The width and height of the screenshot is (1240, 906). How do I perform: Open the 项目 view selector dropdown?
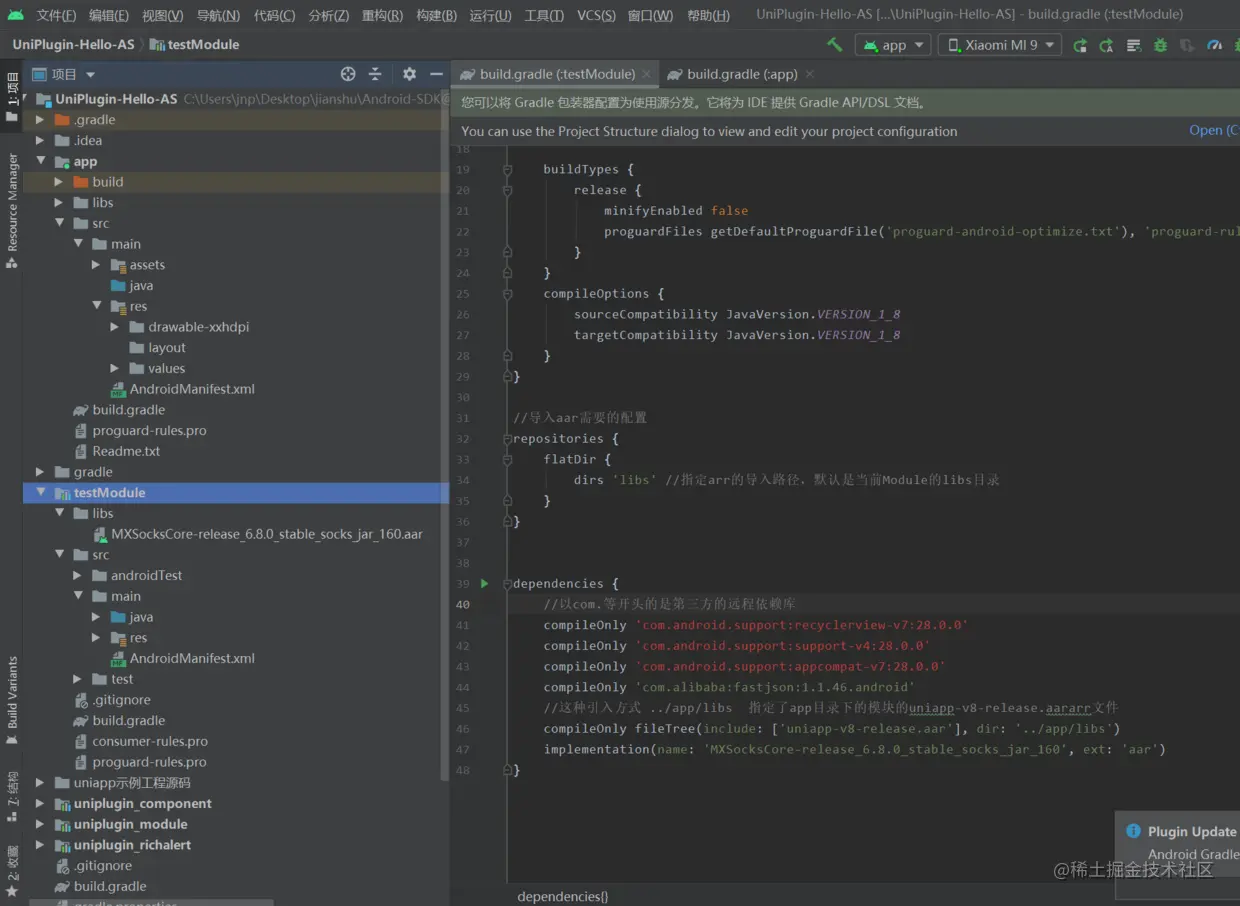63,74
